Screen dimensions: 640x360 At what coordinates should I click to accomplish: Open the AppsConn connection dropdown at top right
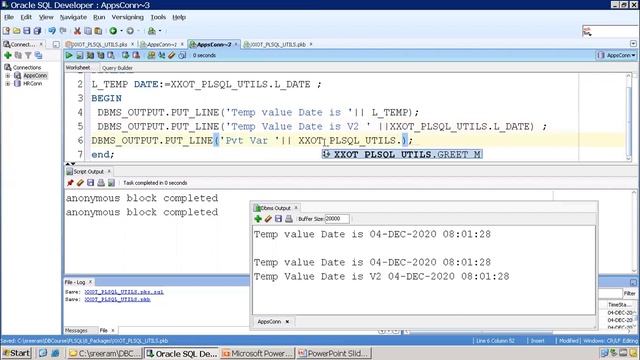tap(617, 55)
